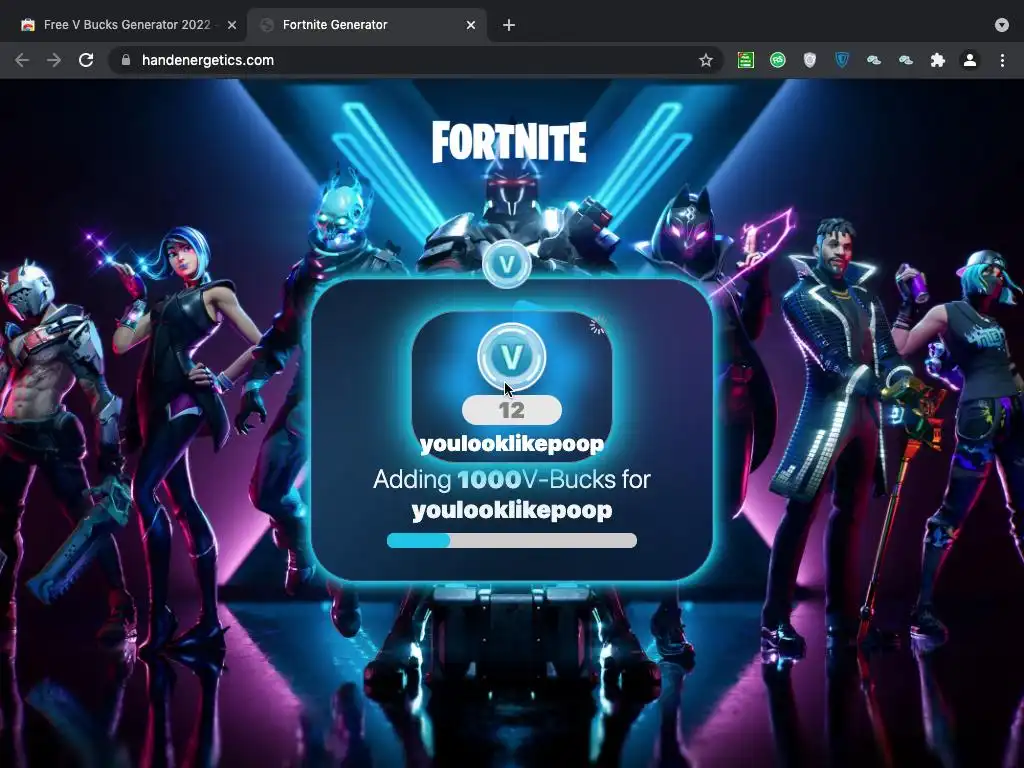Reload the handenergetics.com page
Viewport: 1024px width, 768px height.
tap(86, 60)
